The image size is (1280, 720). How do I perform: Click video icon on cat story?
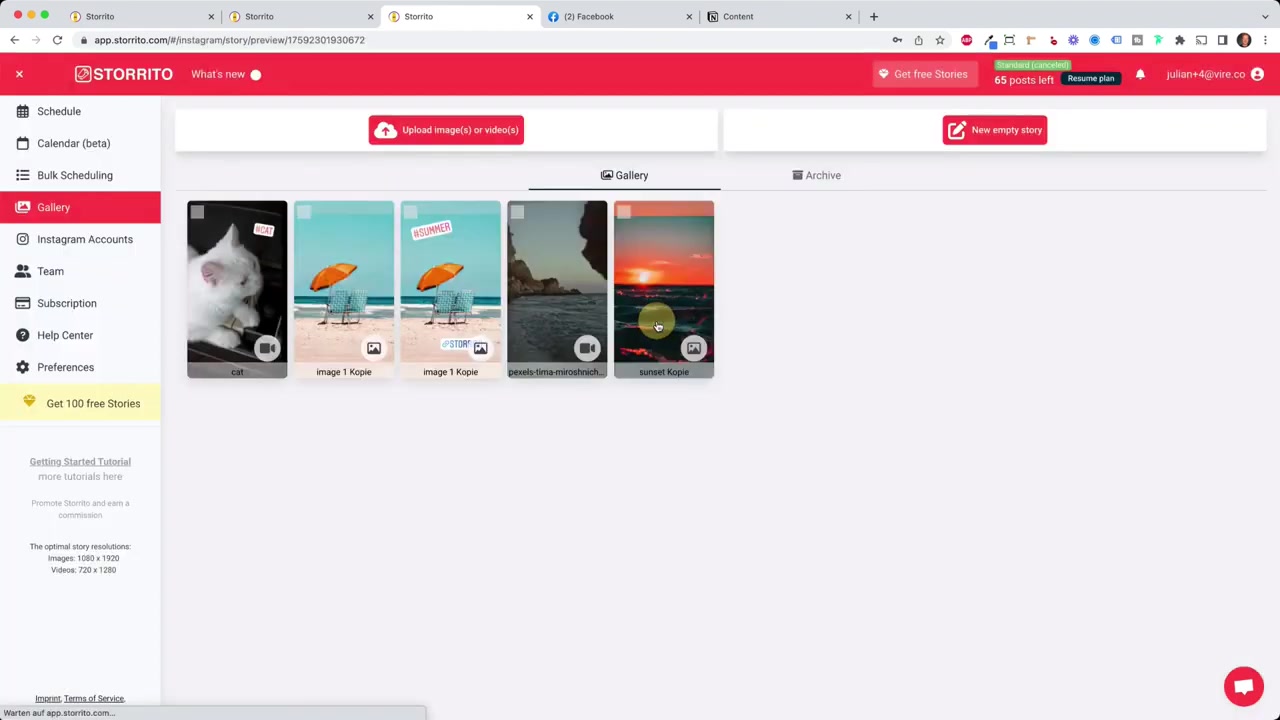coord(267,348)
